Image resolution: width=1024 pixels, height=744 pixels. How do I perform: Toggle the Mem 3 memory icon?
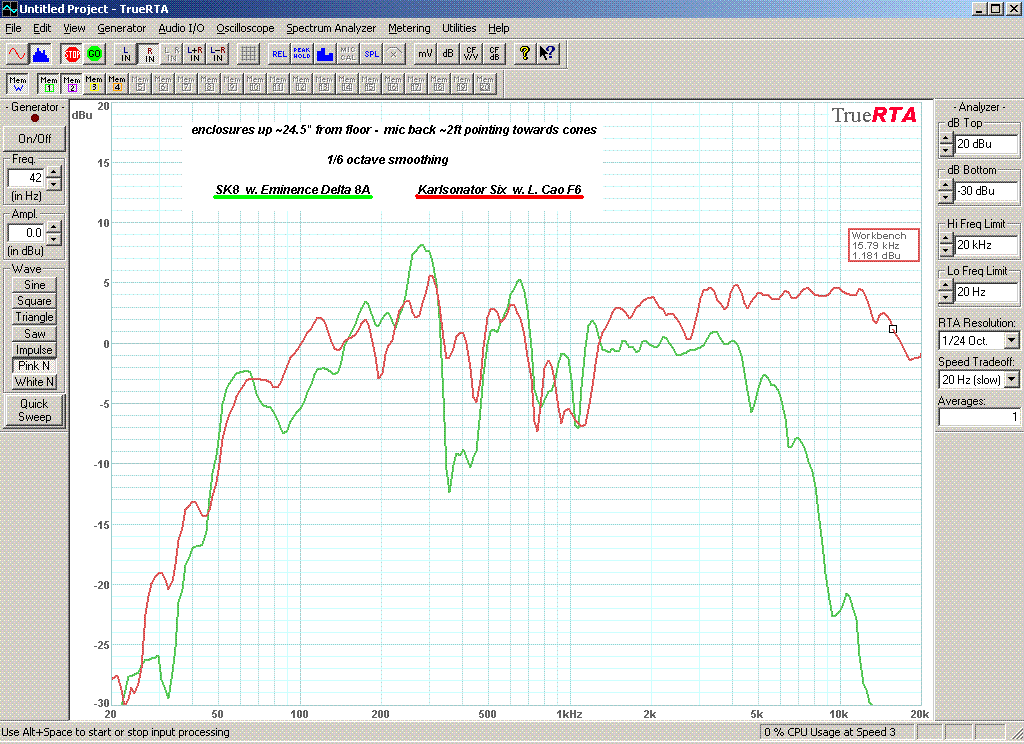tap(94, 84)
